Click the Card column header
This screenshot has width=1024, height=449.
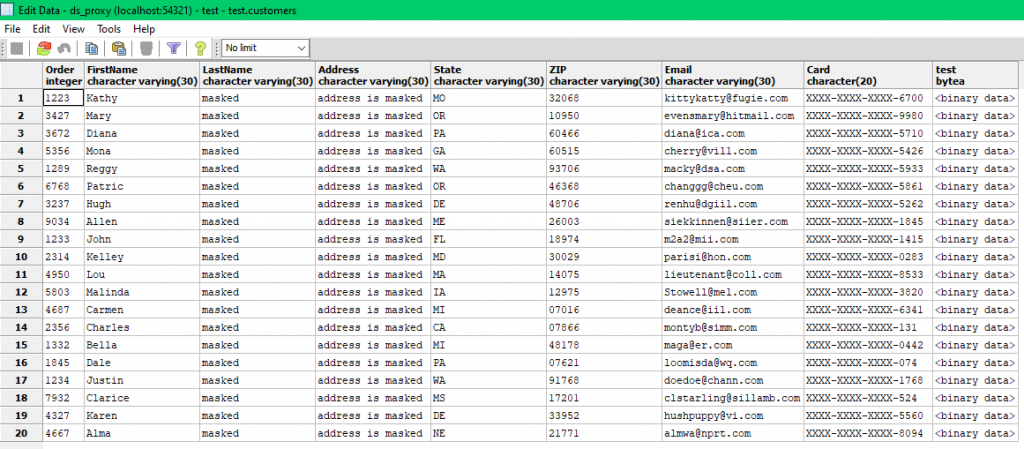[866, 75]
